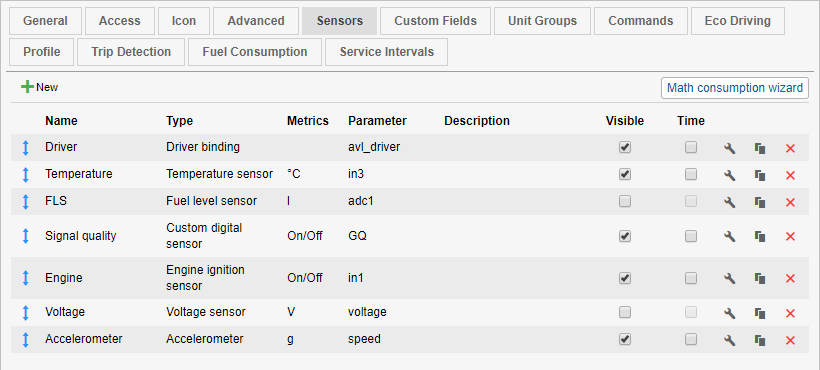Open wrench properties for Engine sensor
The height and width of the screenshot is (370, 820).
(729, 278)
